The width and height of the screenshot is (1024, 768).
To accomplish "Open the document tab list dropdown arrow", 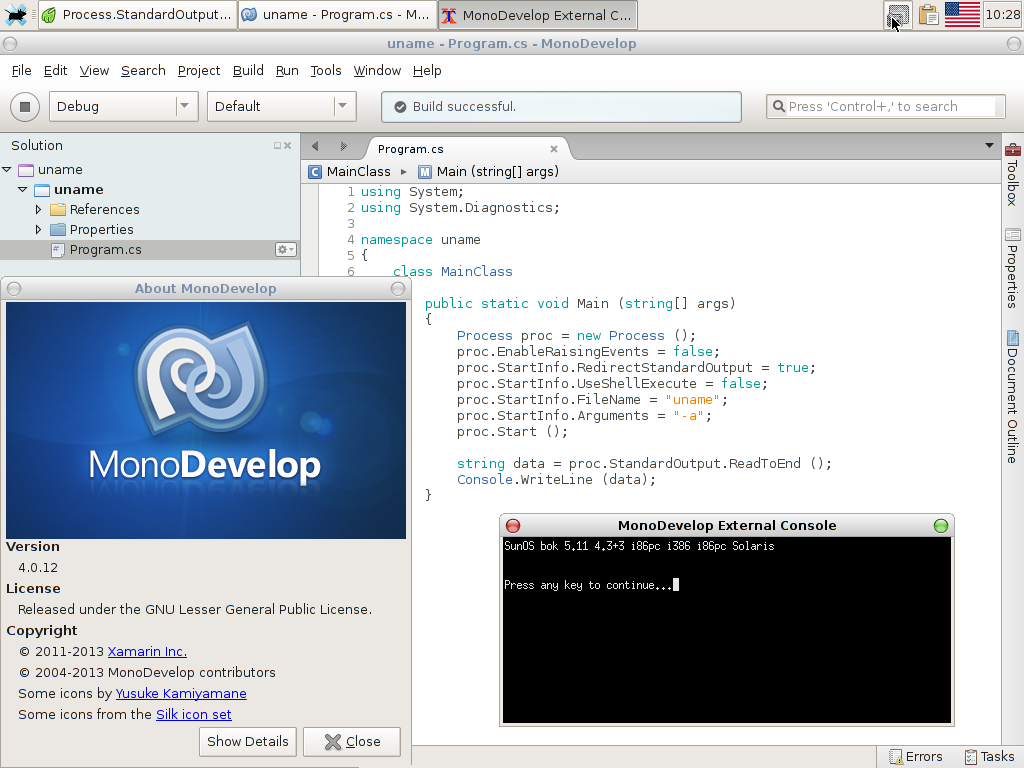I will 989,146.
